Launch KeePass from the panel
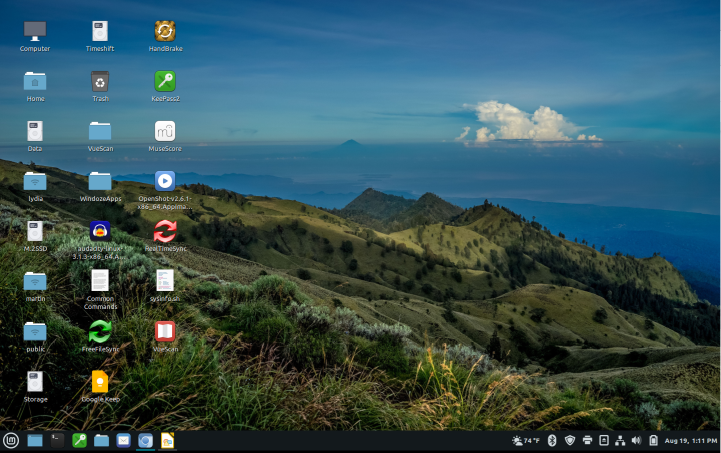This screenshot has width=721, height=453. (x=79, y=441)
